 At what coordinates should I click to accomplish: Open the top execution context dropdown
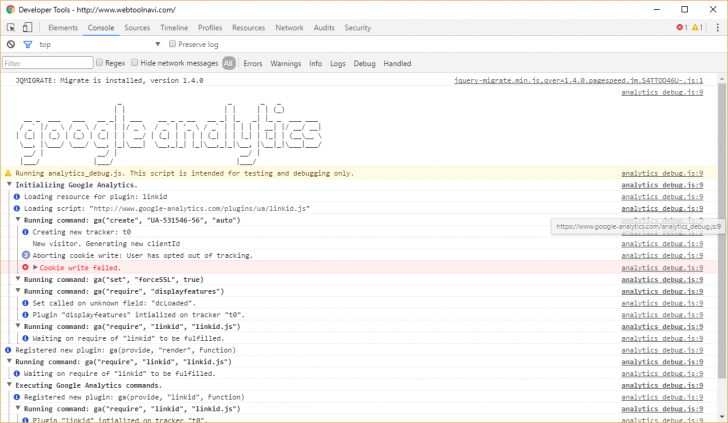pos(99,44)
